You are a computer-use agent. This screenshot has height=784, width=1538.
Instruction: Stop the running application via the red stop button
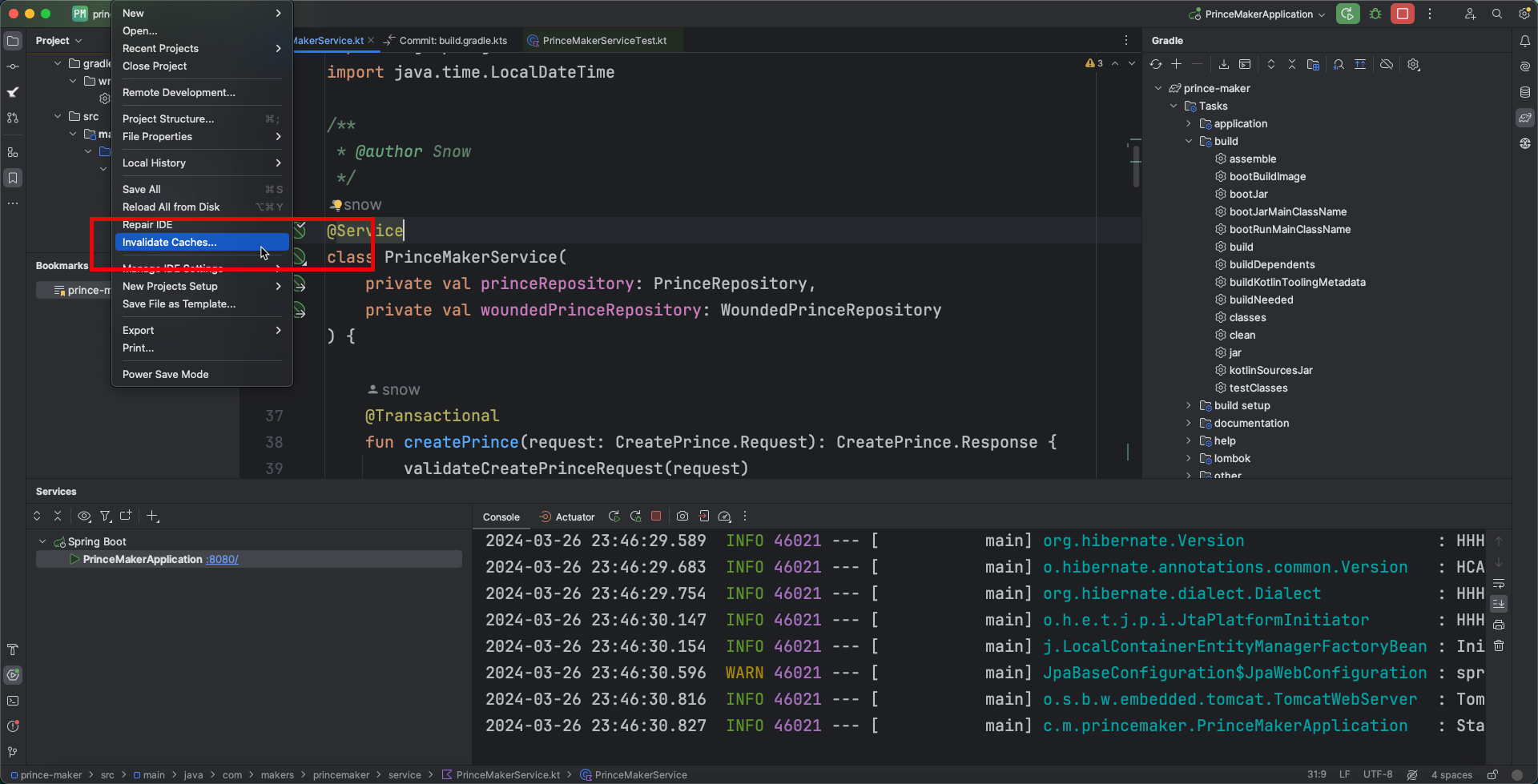tap(1402, 14)
